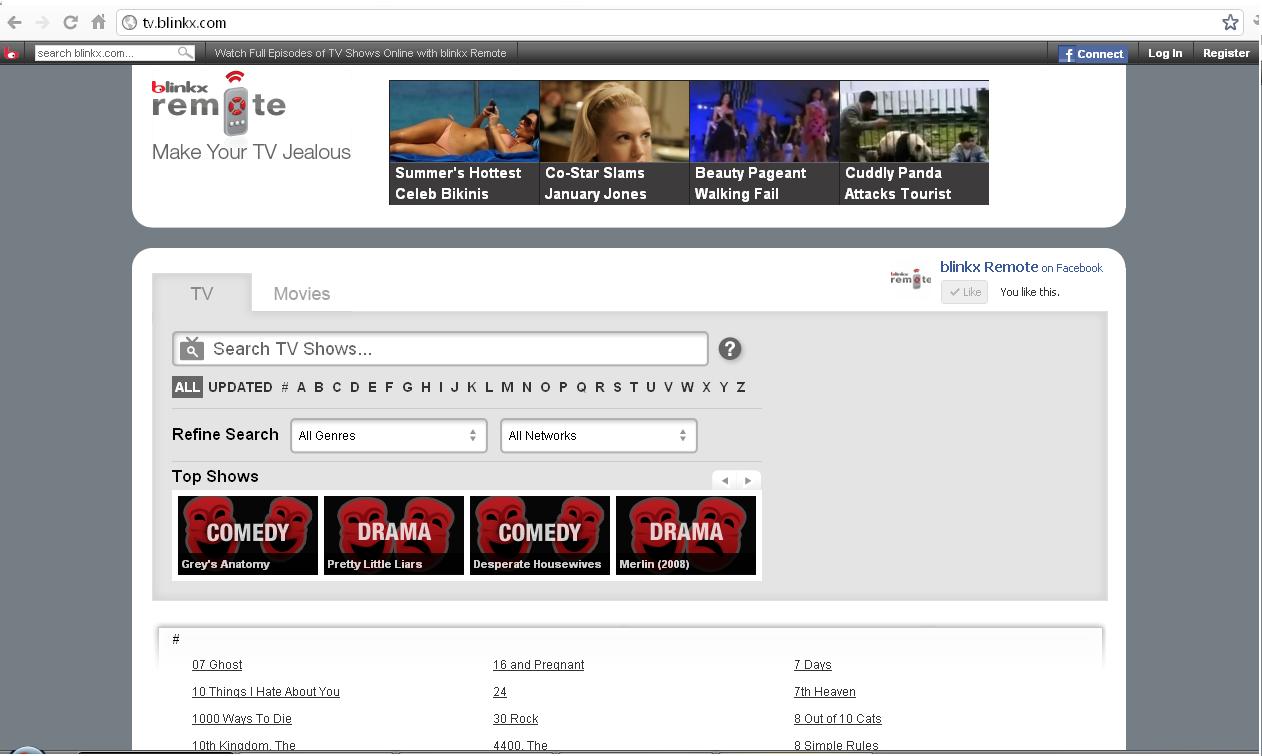1262x756 pixels.
Task: Open Beauty Pageant Walking Fail video
Action: click(764, 142)
